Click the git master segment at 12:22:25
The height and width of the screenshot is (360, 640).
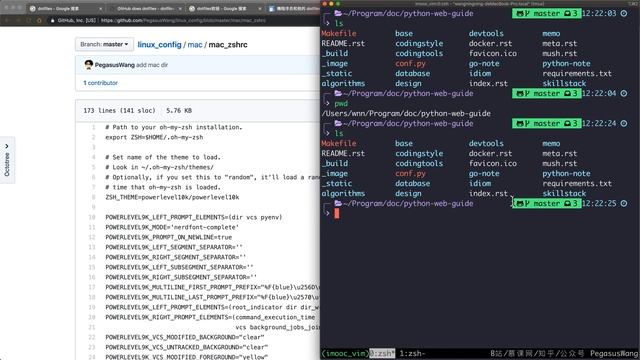click(547, 203)
